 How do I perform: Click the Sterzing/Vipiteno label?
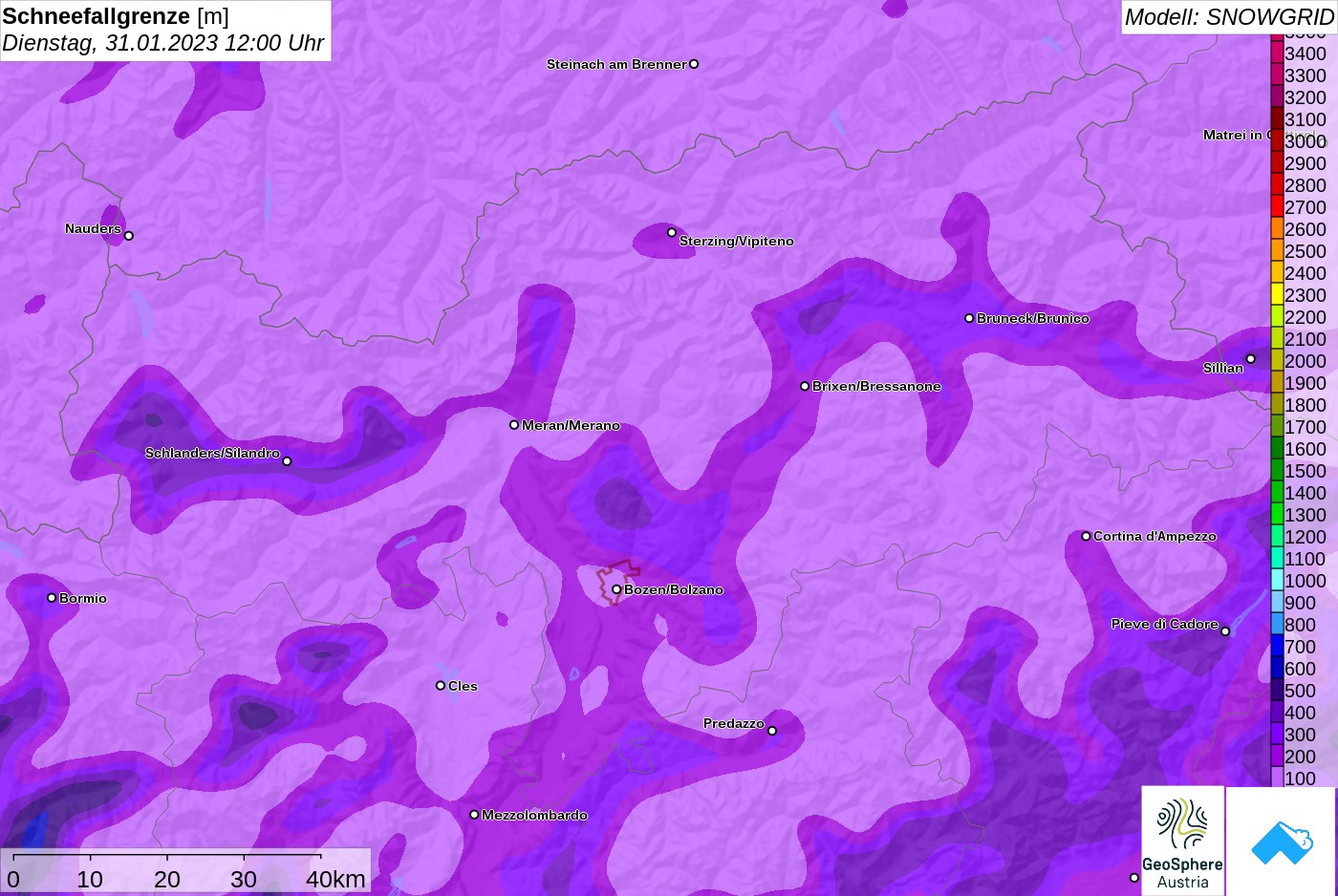click(x=737, y=241)
